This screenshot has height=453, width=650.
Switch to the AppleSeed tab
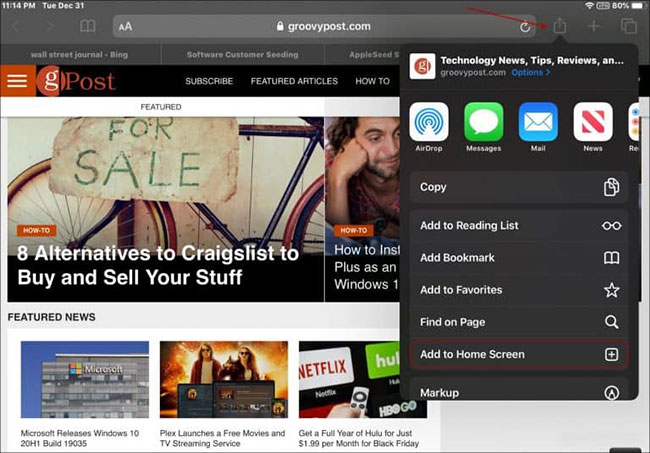(362, 55)
